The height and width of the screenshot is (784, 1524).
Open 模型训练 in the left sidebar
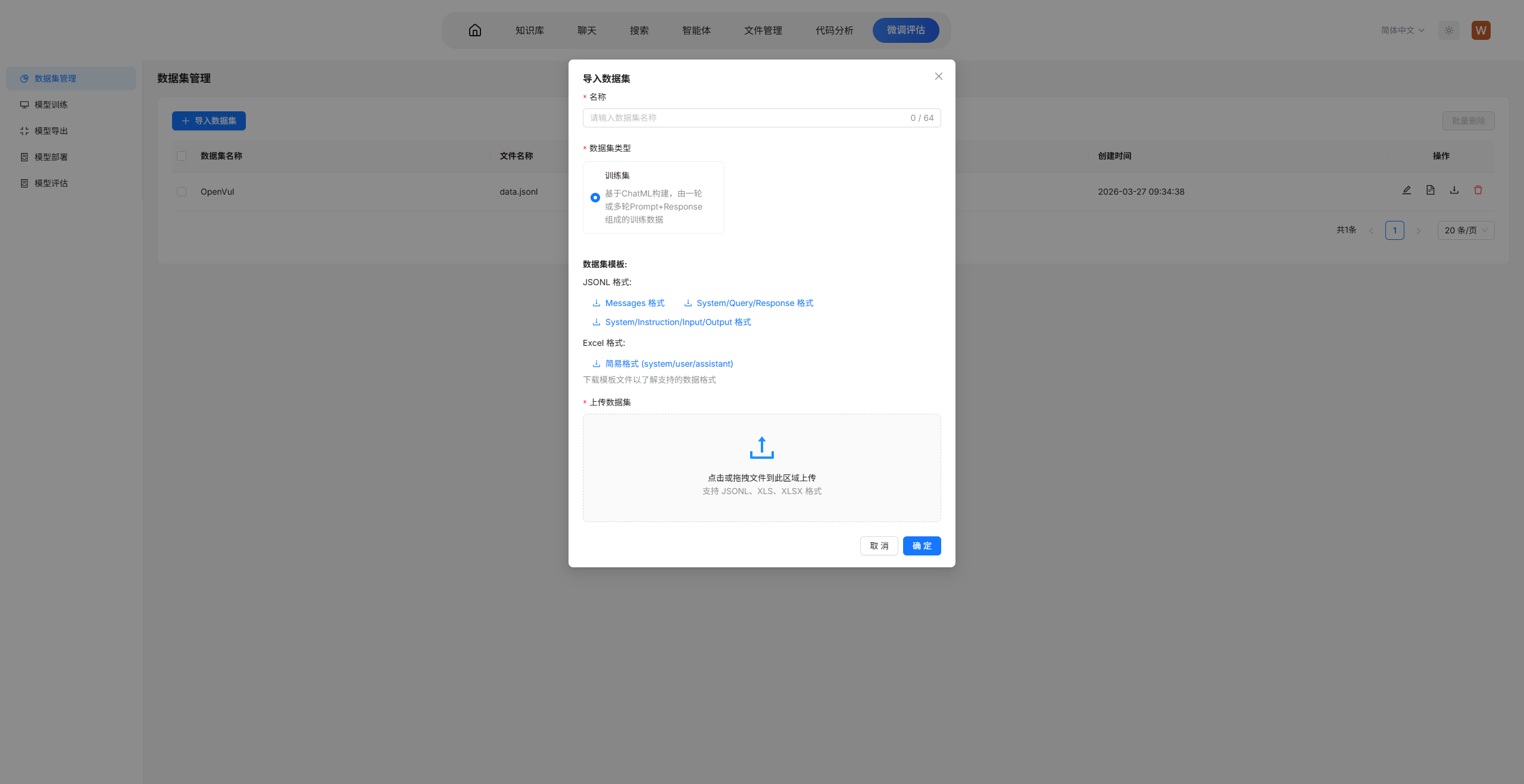point(51,105)
